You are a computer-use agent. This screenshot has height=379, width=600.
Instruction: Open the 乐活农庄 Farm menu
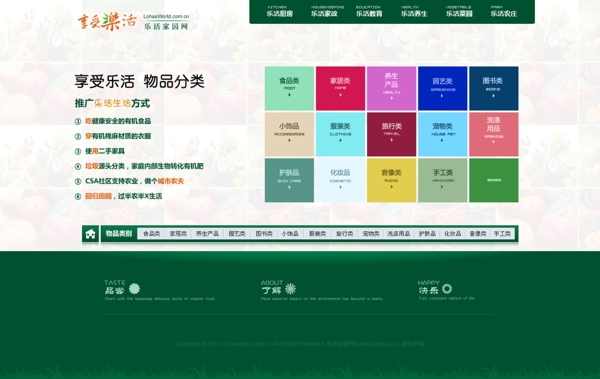point(504,11)
